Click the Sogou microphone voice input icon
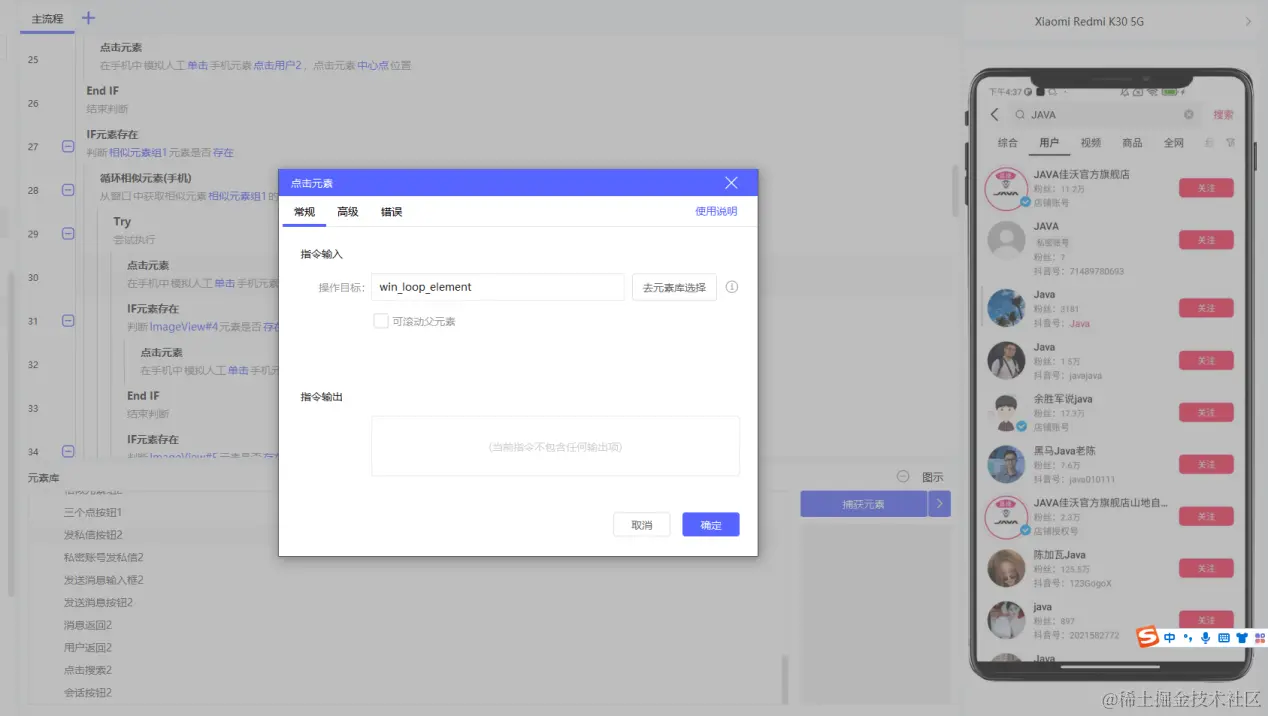The height and width of the screenshot is (716, 1268). (x=1206, y=638)
